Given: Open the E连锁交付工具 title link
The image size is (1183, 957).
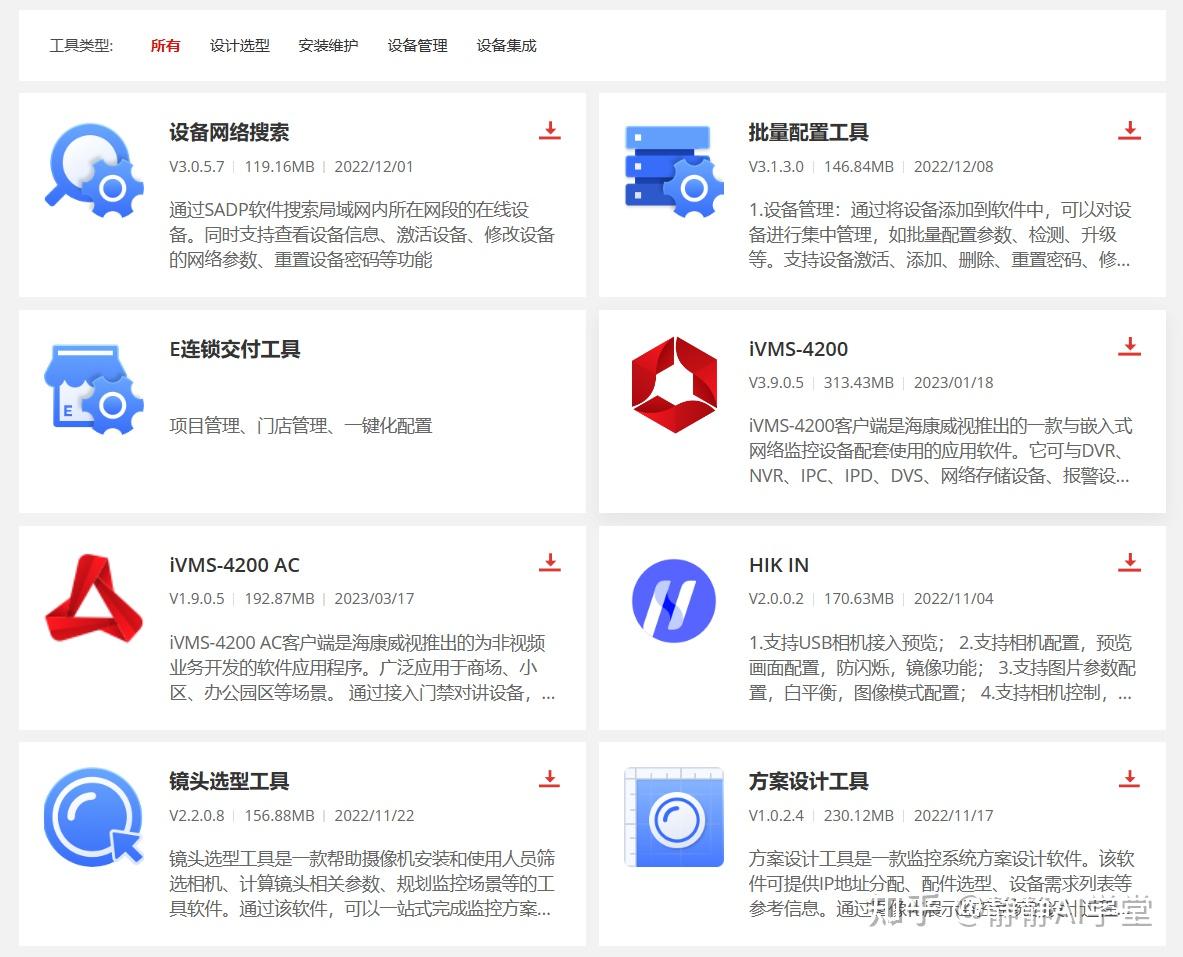Looking at the screenshot, I should [x=235, y=349].
